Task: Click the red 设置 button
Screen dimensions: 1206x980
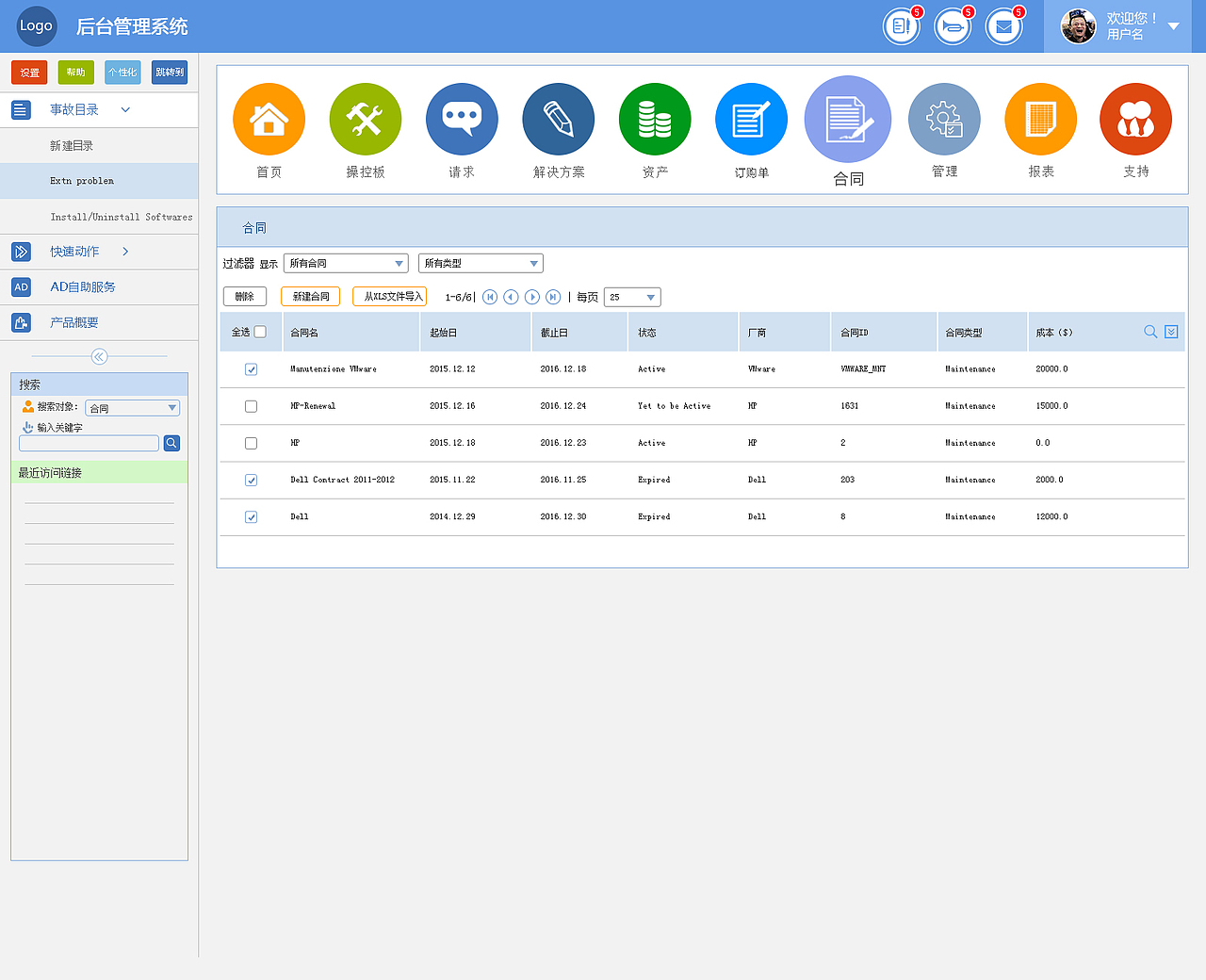Action: [x=29, y=73]
